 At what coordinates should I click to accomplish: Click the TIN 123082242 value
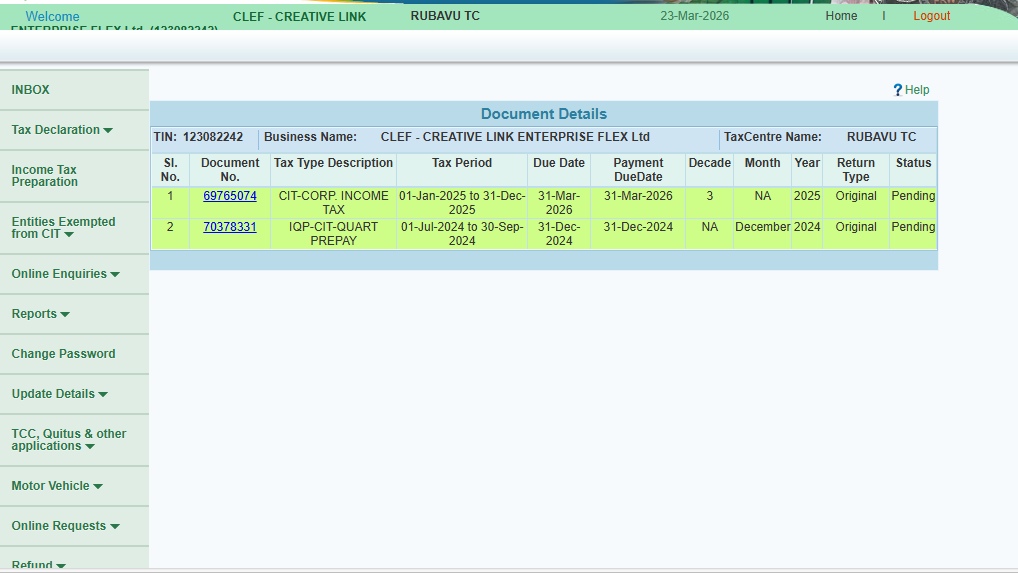click(x=213, y=137)
